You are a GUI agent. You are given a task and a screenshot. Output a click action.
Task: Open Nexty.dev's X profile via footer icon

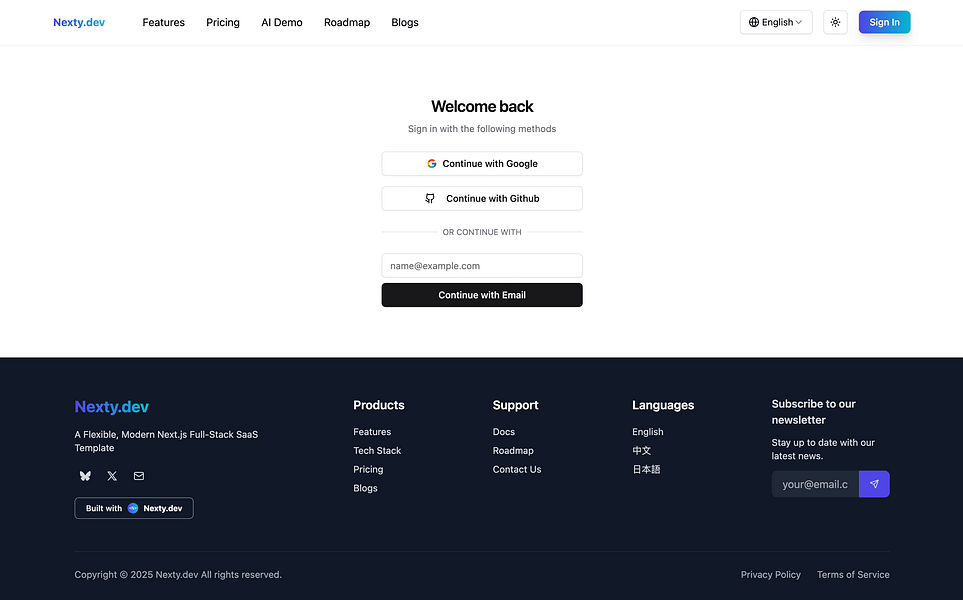pyautogui.click(x=111, y=476)
